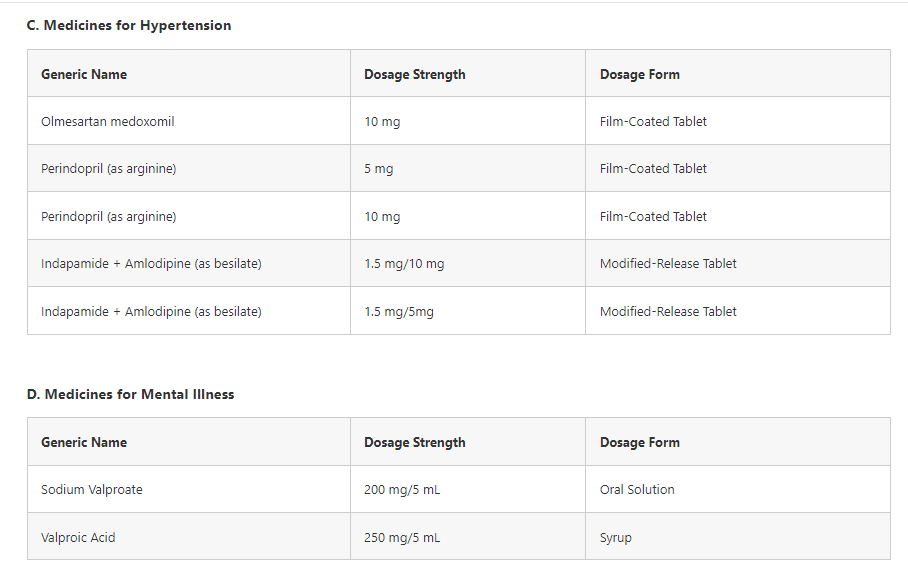Click the Dosage Strength header in the Hypertension table
908x576 pixels.
pos(415,74)
